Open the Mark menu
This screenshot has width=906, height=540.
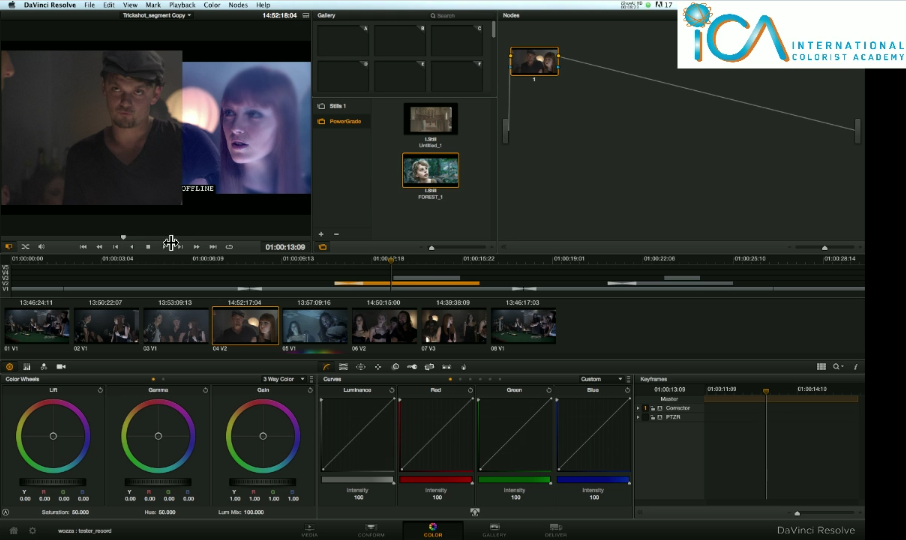point(153,5)
